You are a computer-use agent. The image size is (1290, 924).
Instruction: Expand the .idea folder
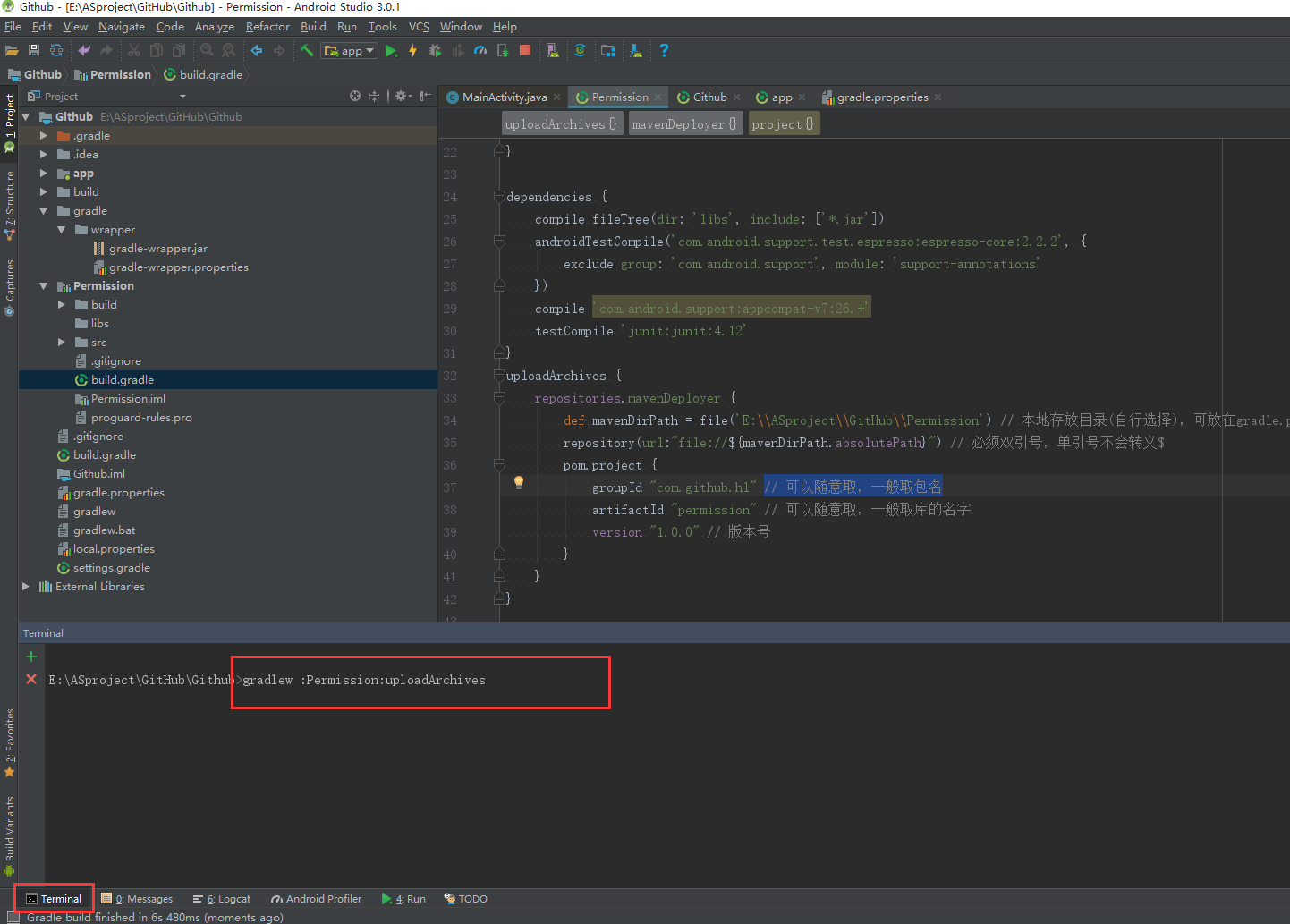(x=43, y=155)
